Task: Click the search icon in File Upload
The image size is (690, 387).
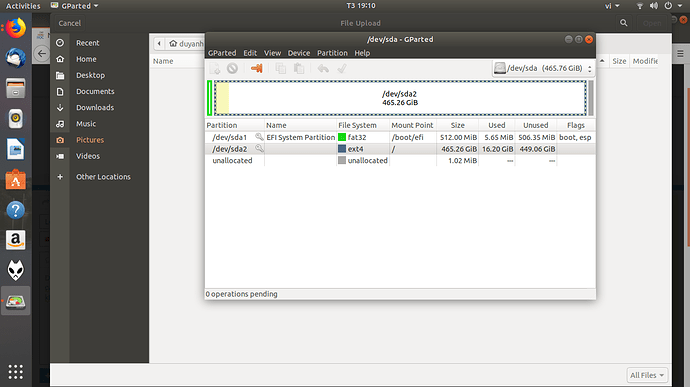Action: point(624,23)
